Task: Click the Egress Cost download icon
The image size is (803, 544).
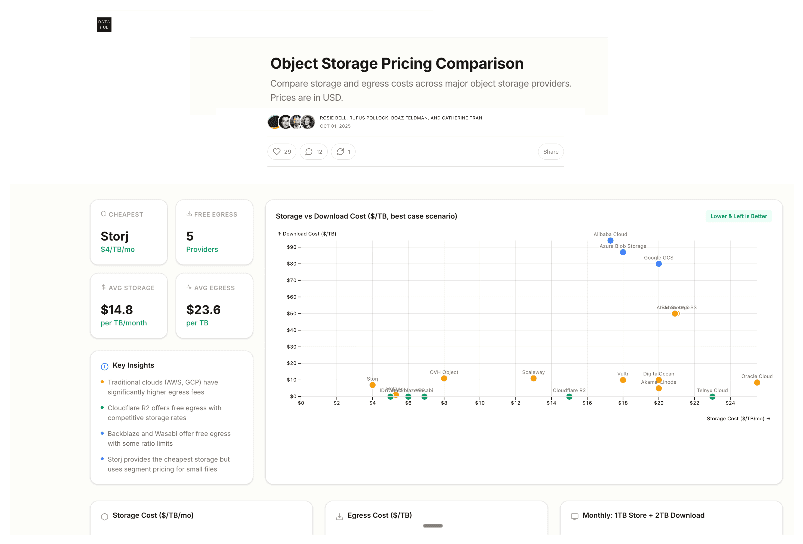Action: 339,516
